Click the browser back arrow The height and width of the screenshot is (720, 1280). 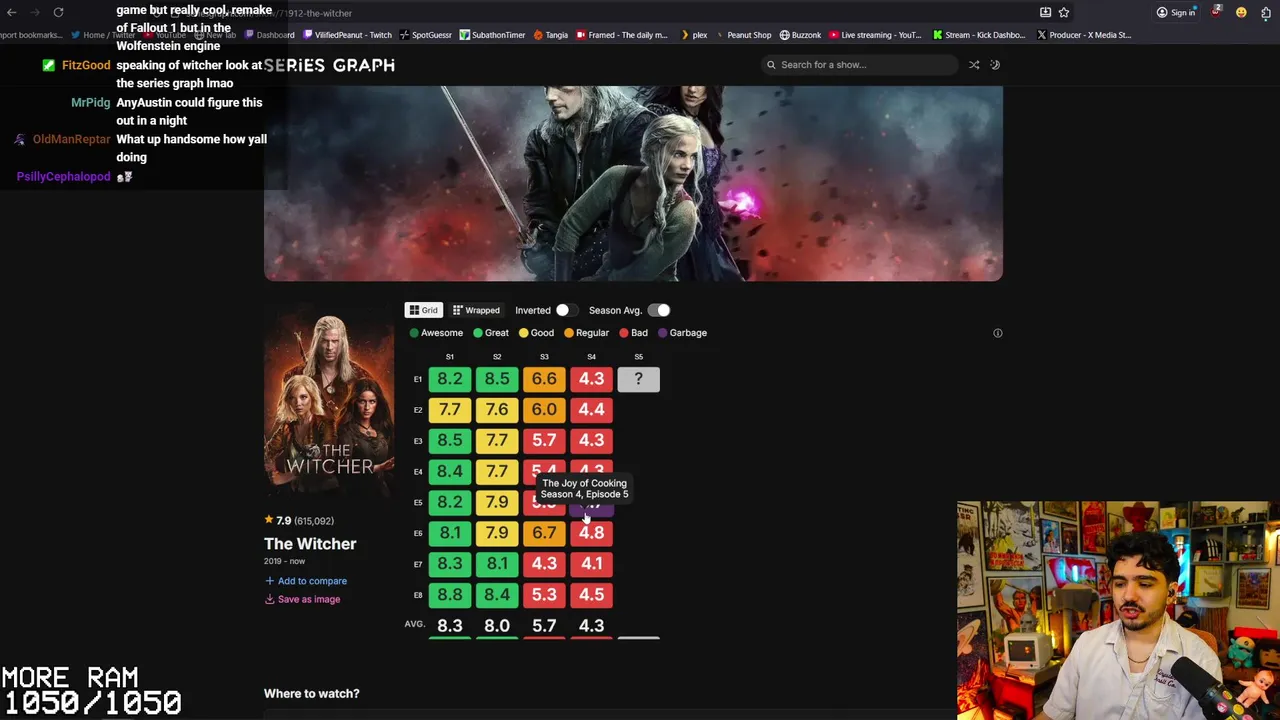11,12
